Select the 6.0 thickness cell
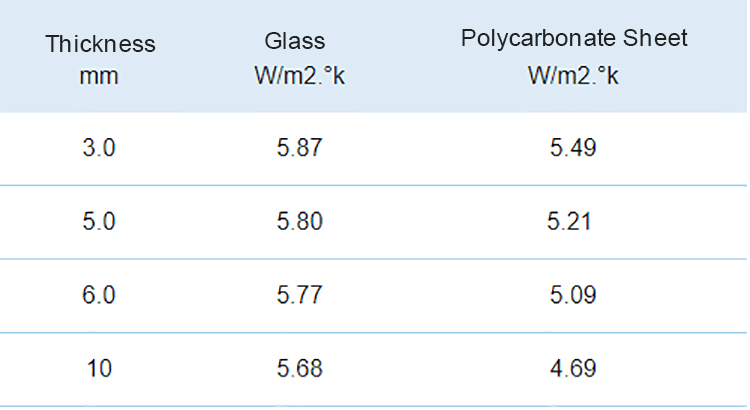 (x=99, y=295)
